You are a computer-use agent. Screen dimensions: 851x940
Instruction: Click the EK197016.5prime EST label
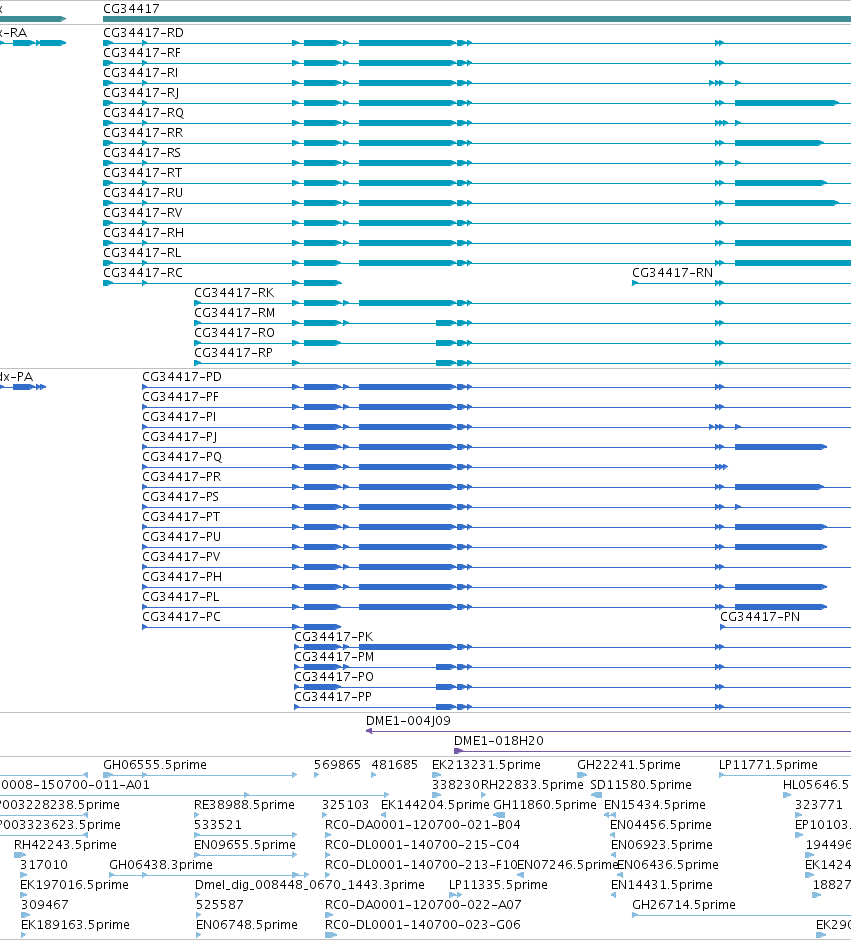[x=74, y=885]
